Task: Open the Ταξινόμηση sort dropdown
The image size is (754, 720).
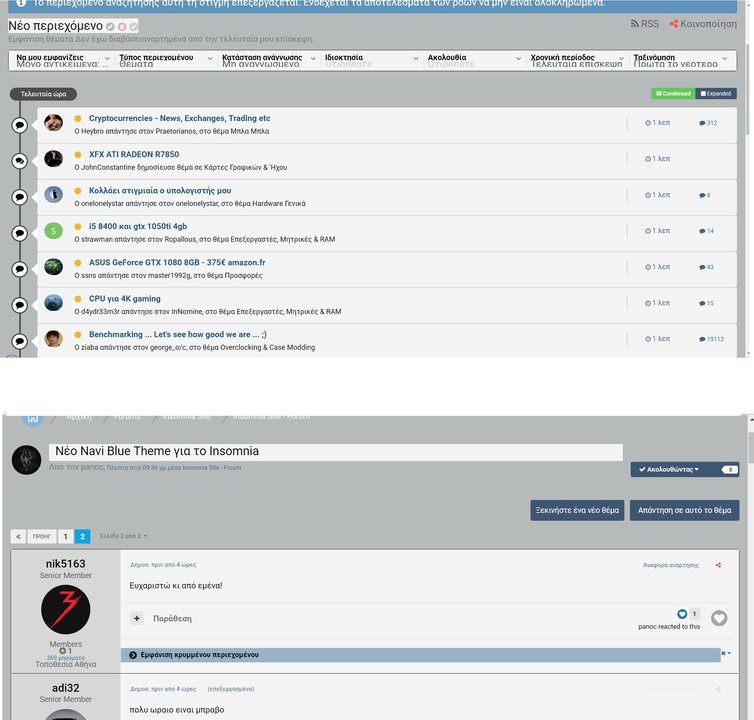Action: pos(680,60)
